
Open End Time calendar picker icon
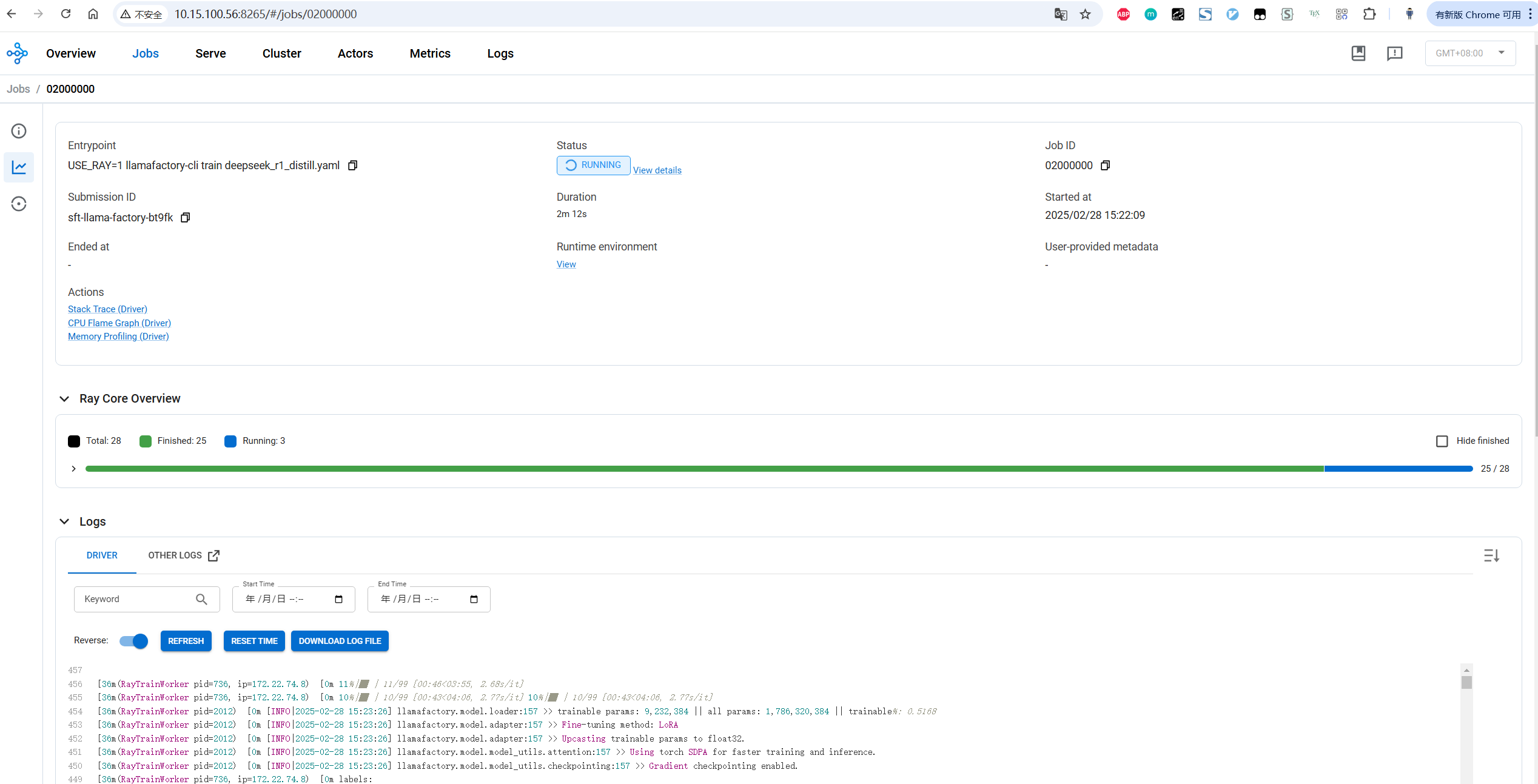coord(474,599)
